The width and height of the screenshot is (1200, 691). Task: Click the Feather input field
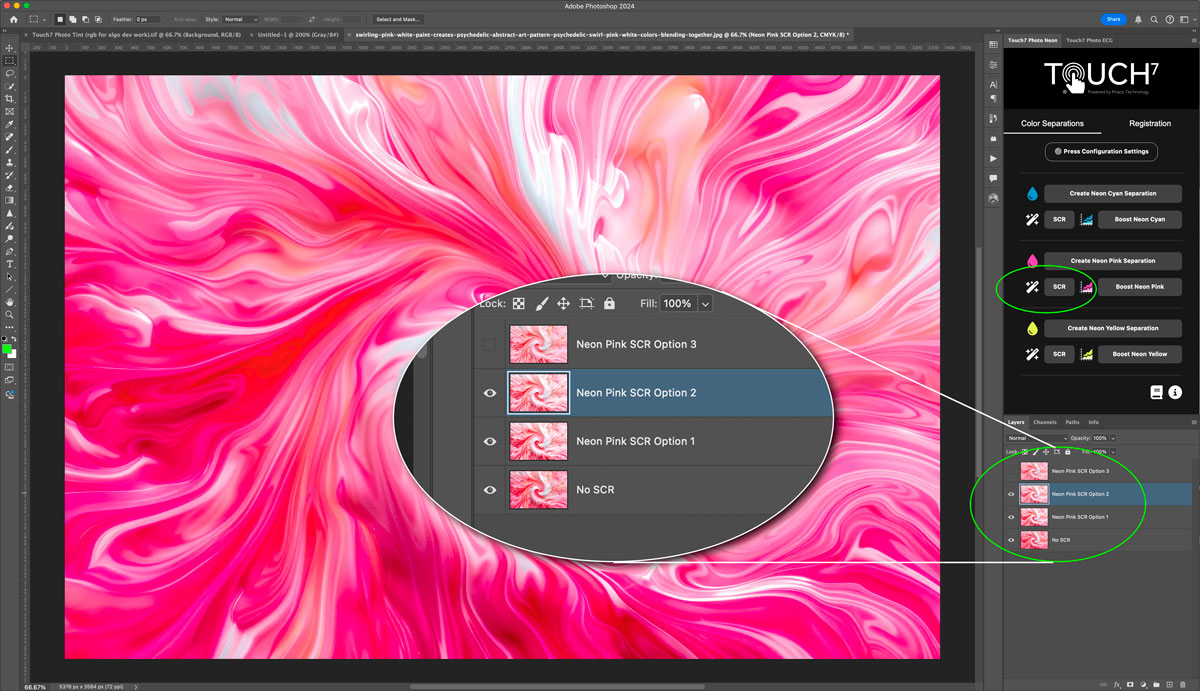tap(148, 19)
